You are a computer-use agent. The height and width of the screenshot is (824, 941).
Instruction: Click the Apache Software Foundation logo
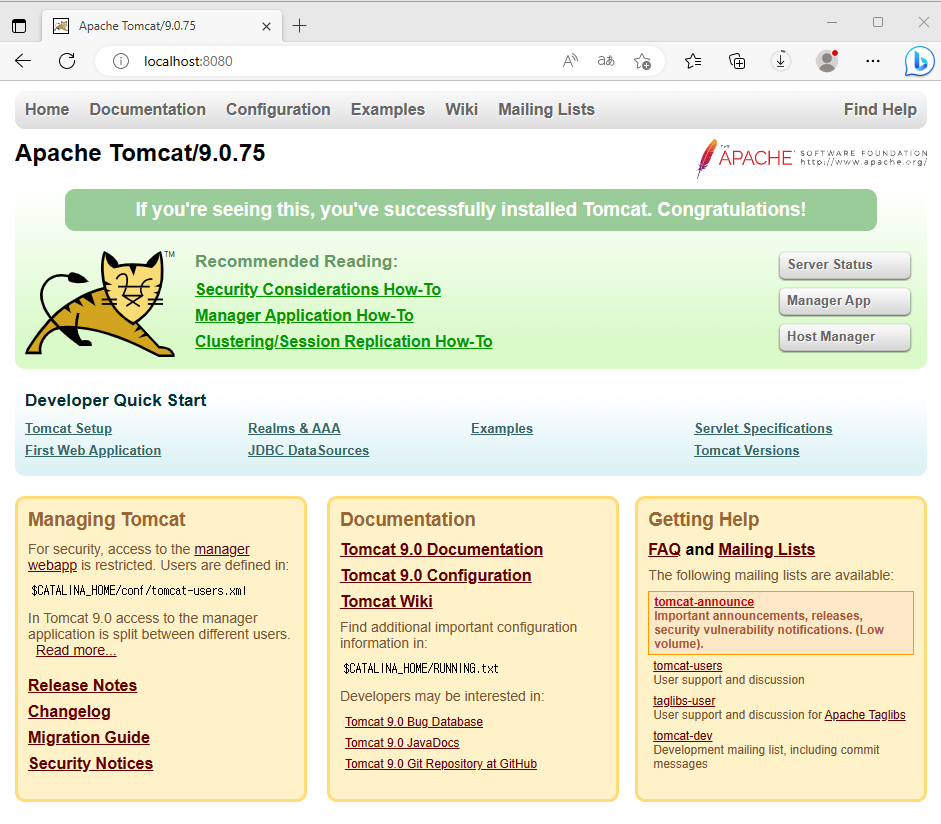[811, 158]
